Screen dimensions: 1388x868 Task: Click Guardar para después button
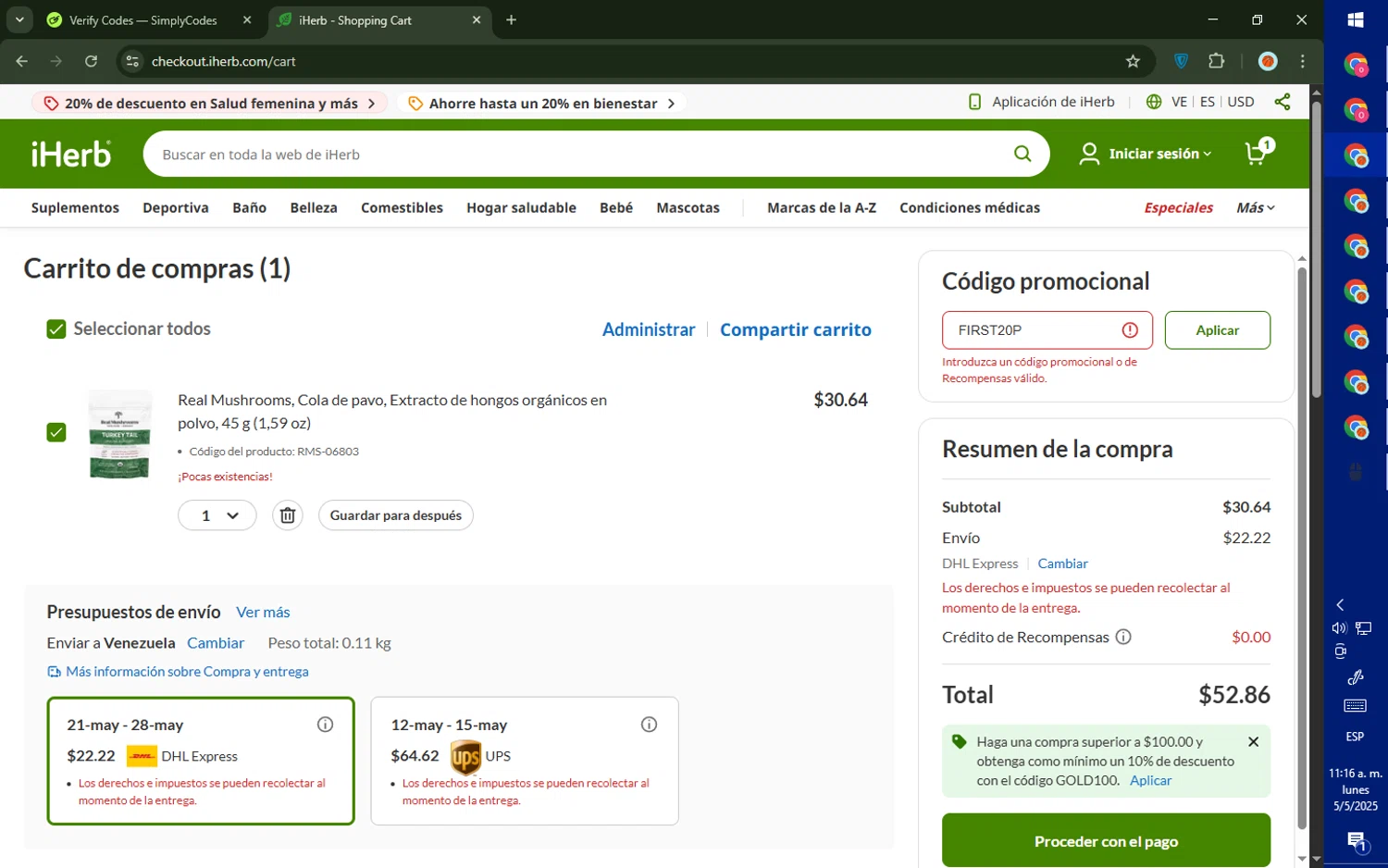(396, 515)
